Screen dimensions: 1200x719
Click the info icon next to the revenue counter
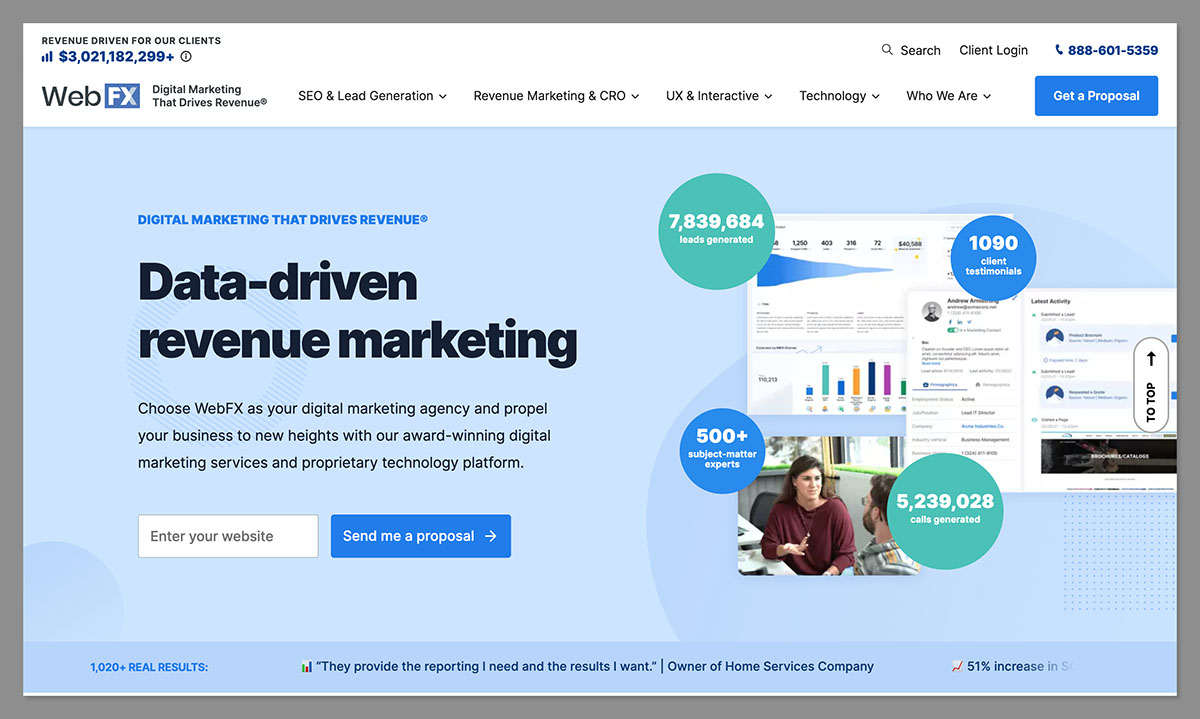186,57
